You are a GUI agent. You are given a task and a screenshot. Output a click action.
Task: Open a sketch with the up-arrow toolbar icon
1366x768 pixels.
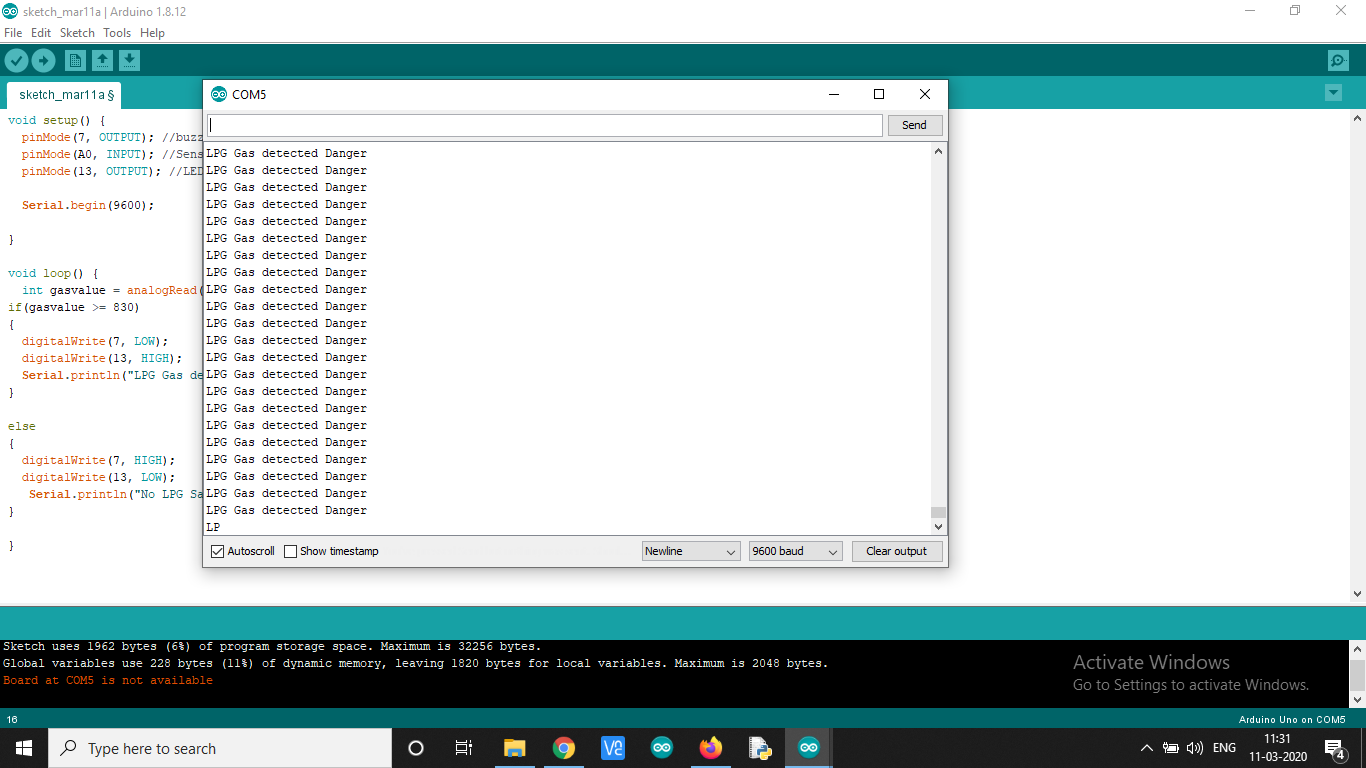tap(102, 61)
